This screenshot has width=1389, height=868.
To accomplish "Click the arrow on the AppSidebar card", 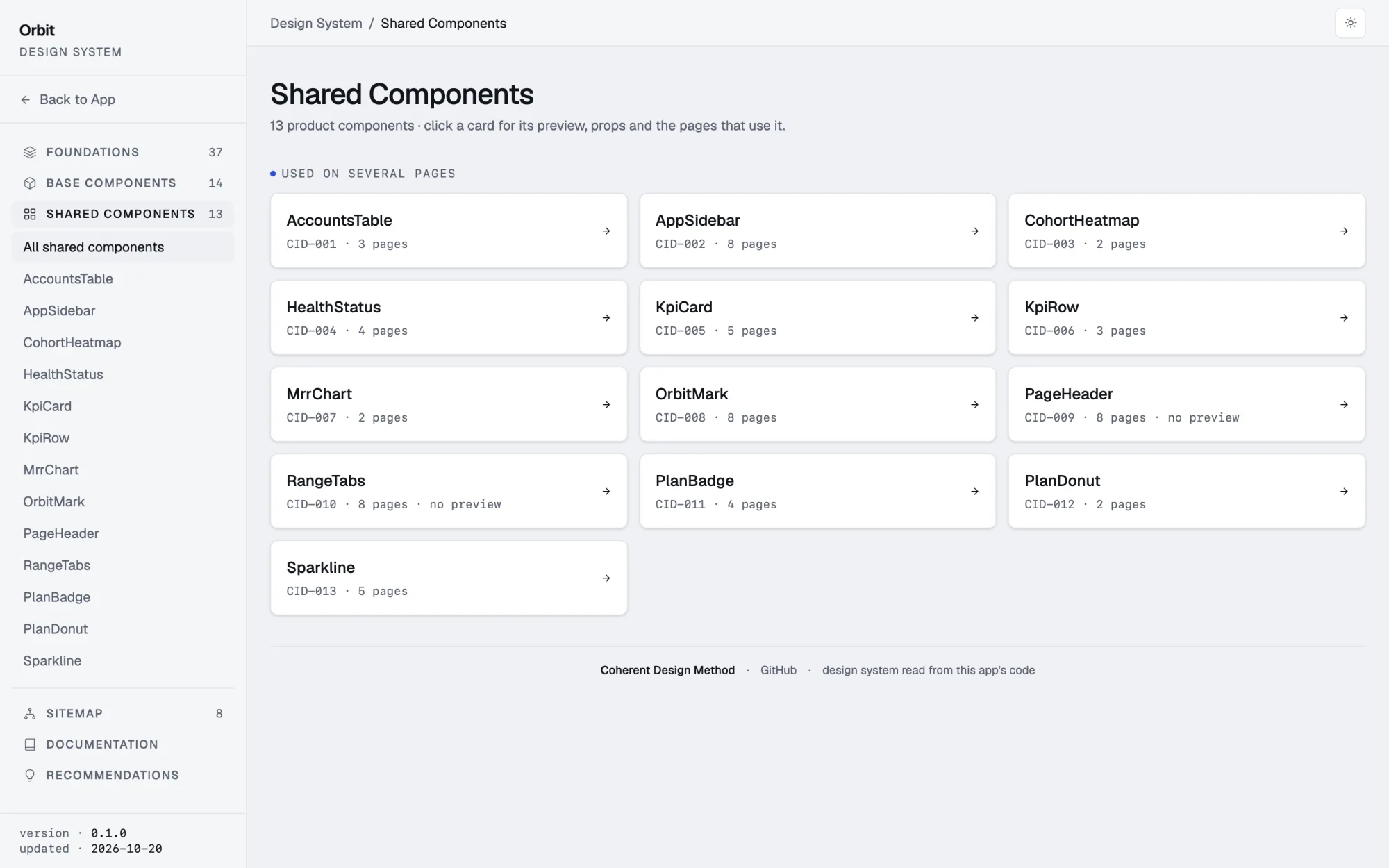I will click(x=975, y=231).
